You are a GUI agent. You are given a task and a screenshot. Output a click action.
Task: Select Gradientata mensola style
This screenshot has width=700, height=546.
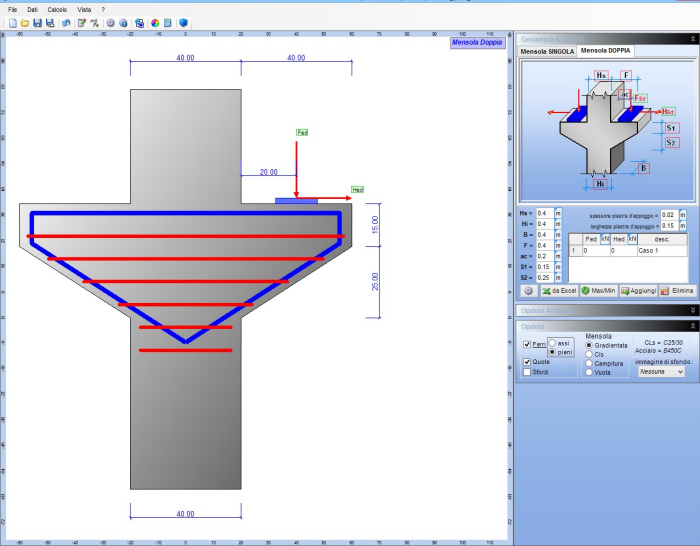click(589, 345)
